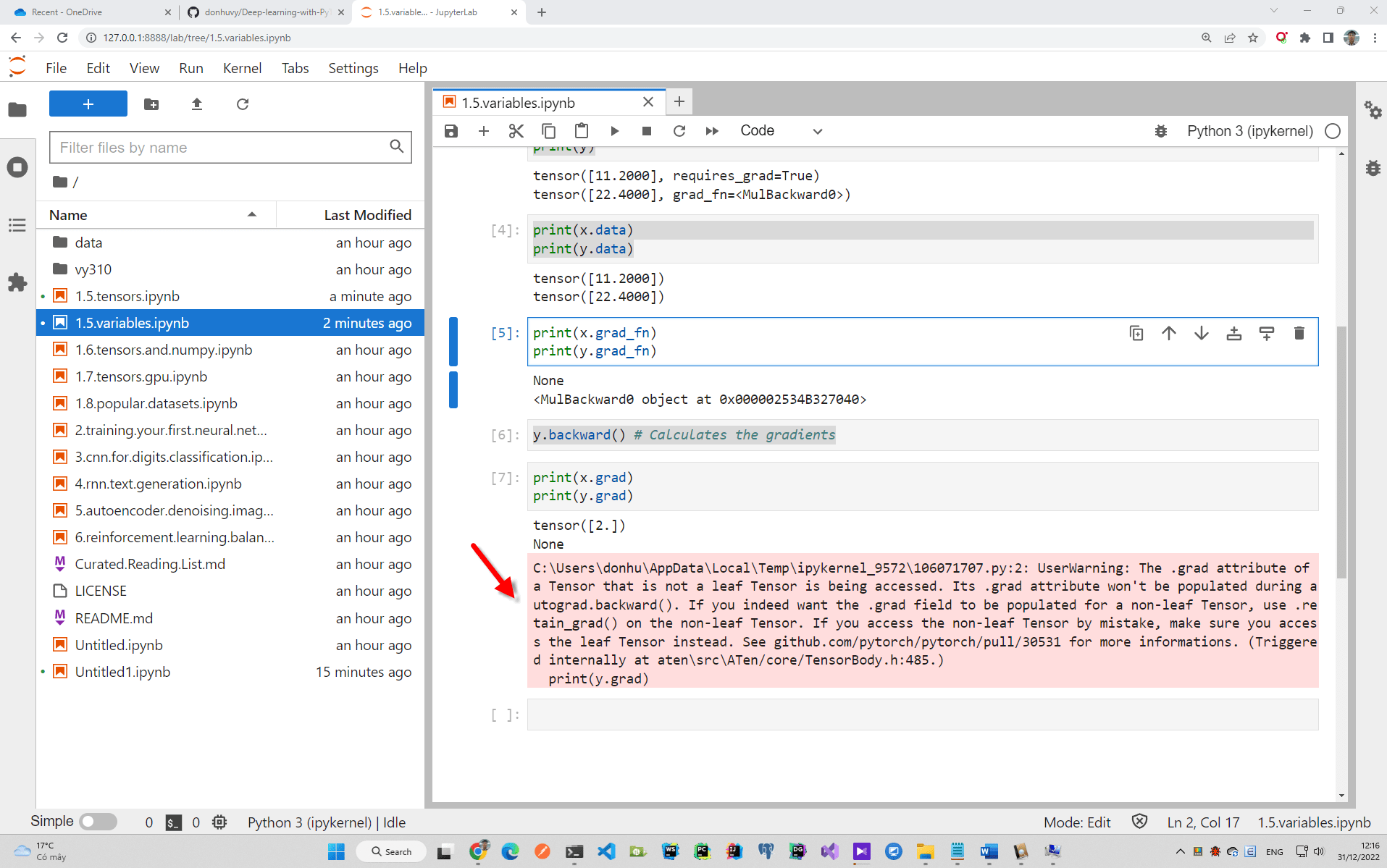
Task: Select the data folder
Action: coord(230,243)
